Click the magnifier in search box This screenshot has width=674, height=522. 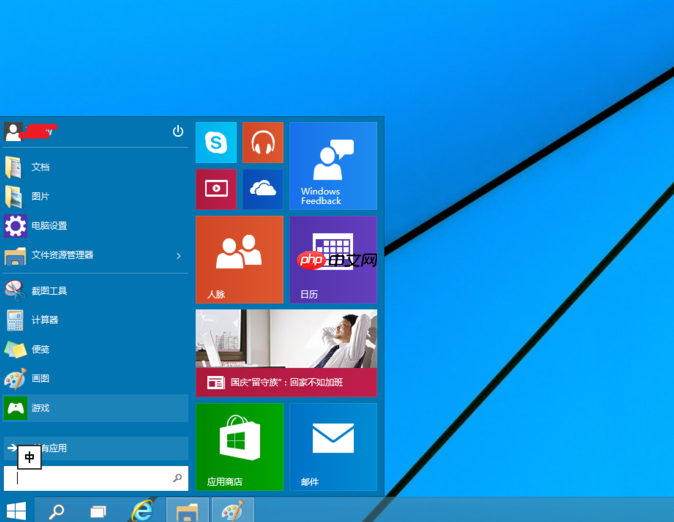coord(177,478)
